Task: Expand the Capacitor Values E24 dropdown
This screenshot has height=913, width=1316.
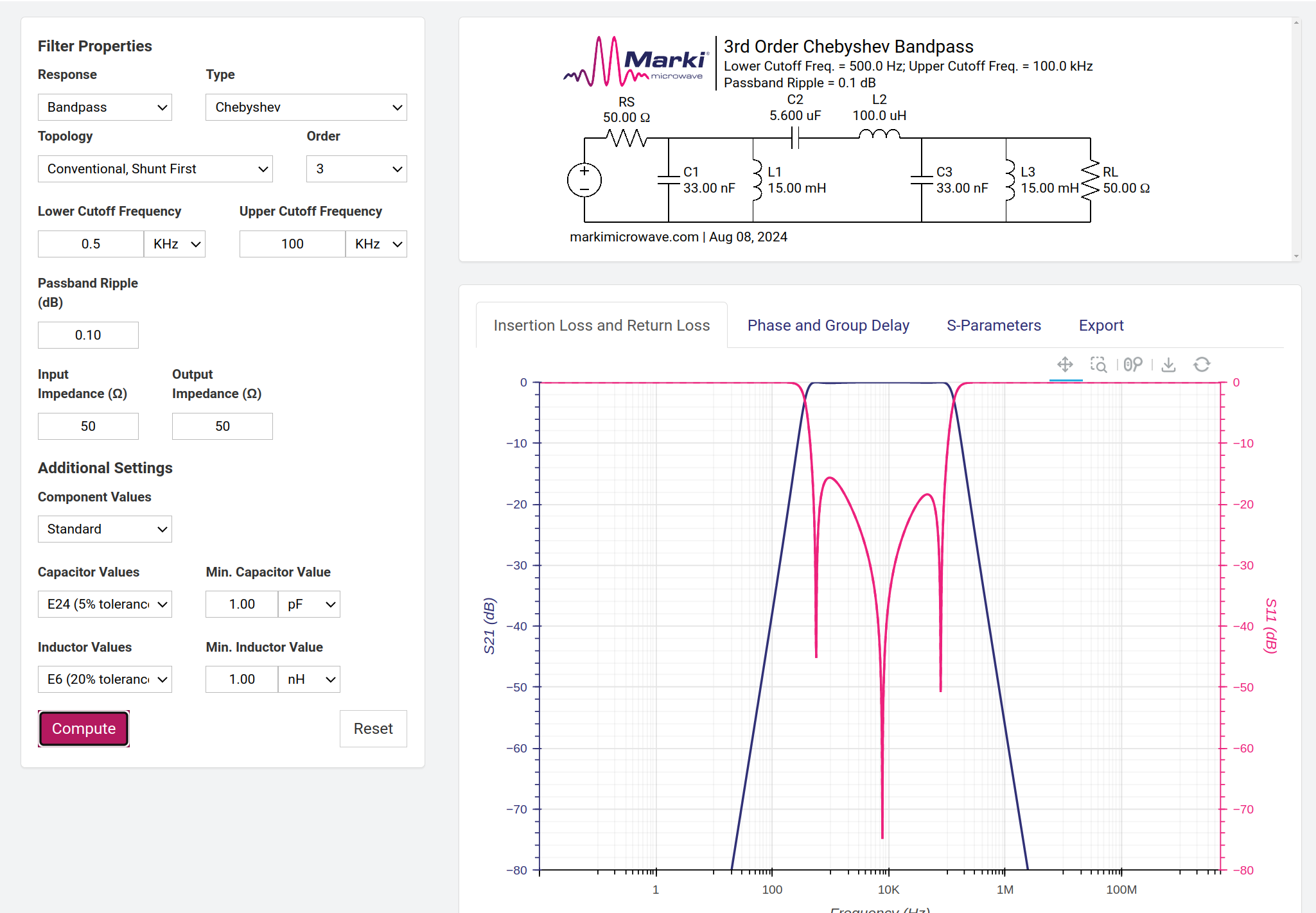Action: click(105, 604)
